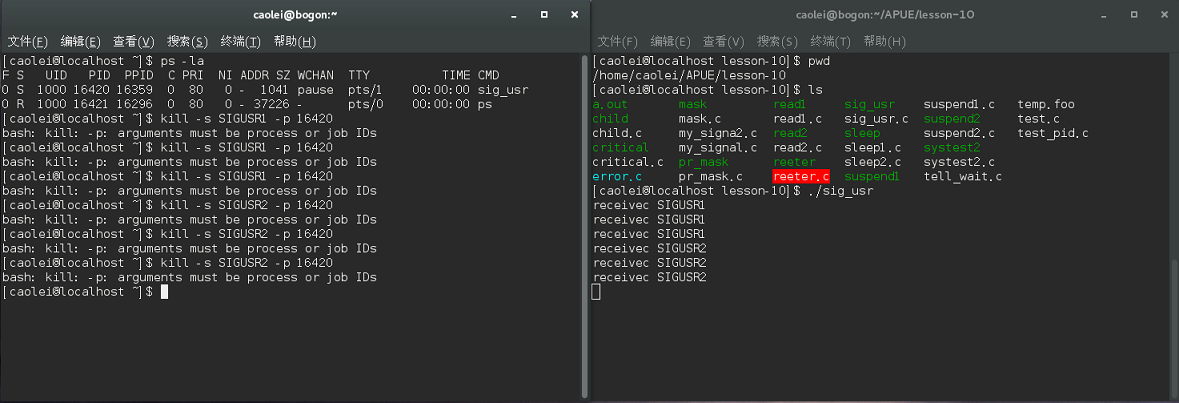Open 查看(V) menu in left terminal window

coord(134,41)
